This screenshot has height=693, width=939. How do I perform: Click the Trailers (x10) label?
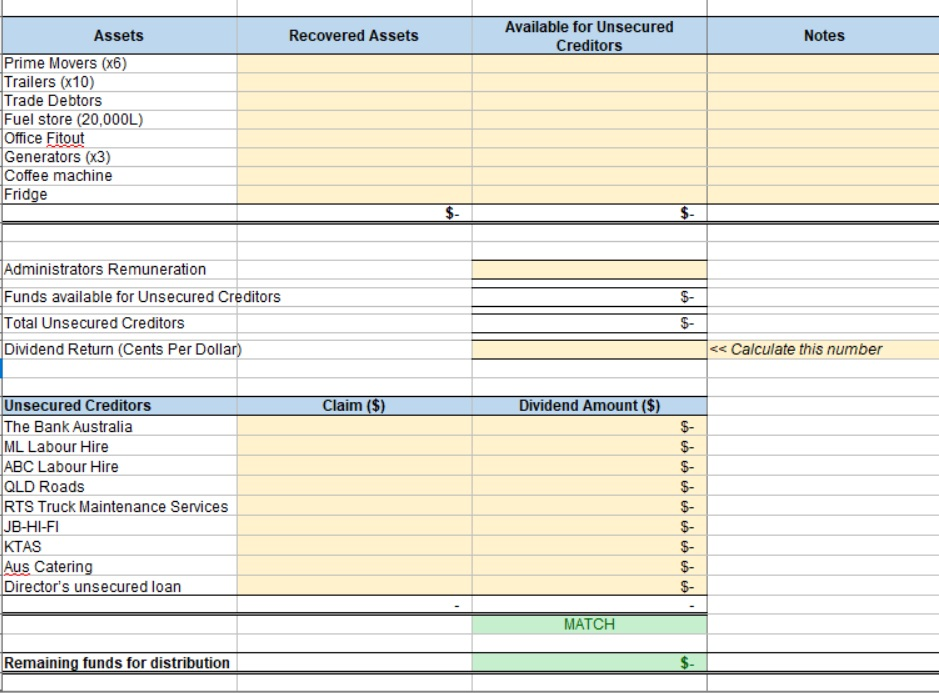[49, 82]
